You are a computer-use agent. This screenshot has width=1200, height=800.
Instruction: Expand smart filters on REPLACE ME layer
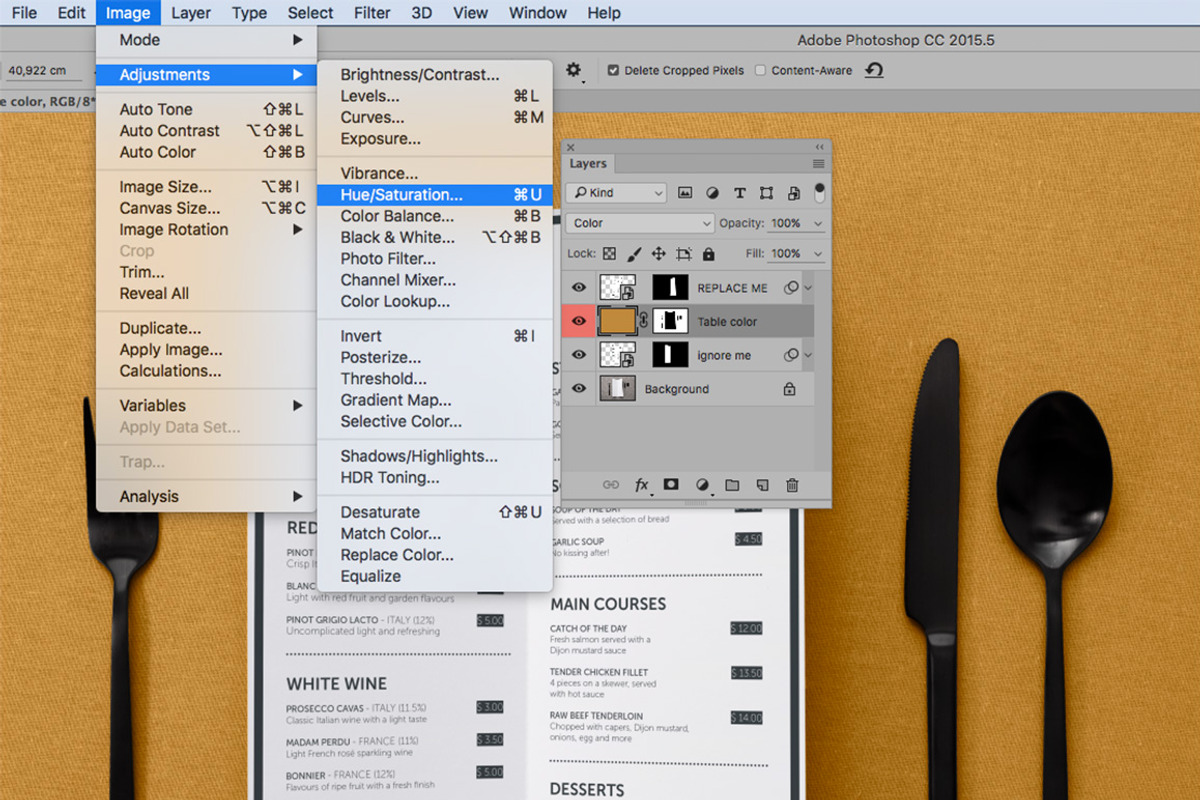pos(808,288)
